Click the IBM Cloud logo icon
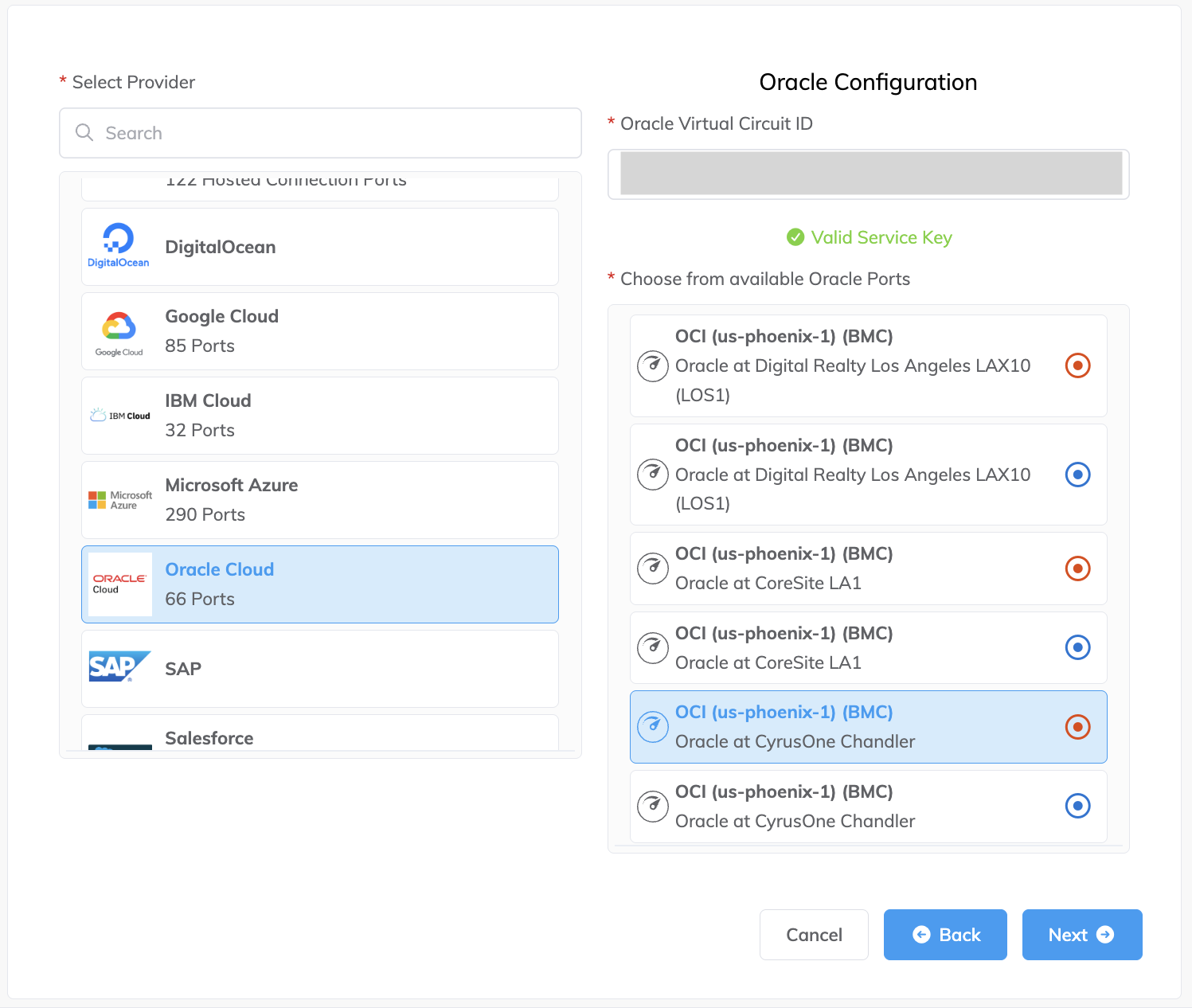Viewport: 1192px width, 1008px height. click(x=119, y=415)
